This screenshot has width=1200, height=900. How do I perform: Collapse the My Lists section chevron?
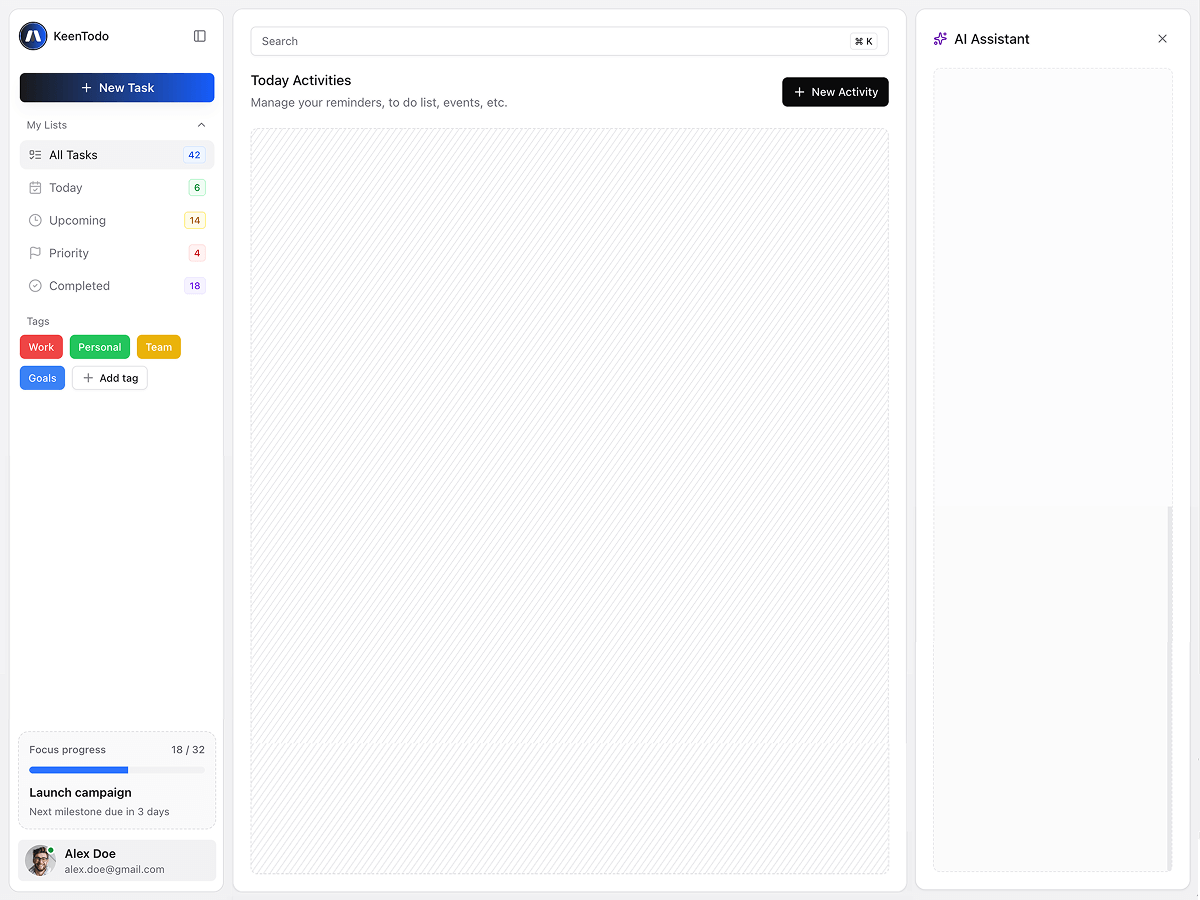201,125
